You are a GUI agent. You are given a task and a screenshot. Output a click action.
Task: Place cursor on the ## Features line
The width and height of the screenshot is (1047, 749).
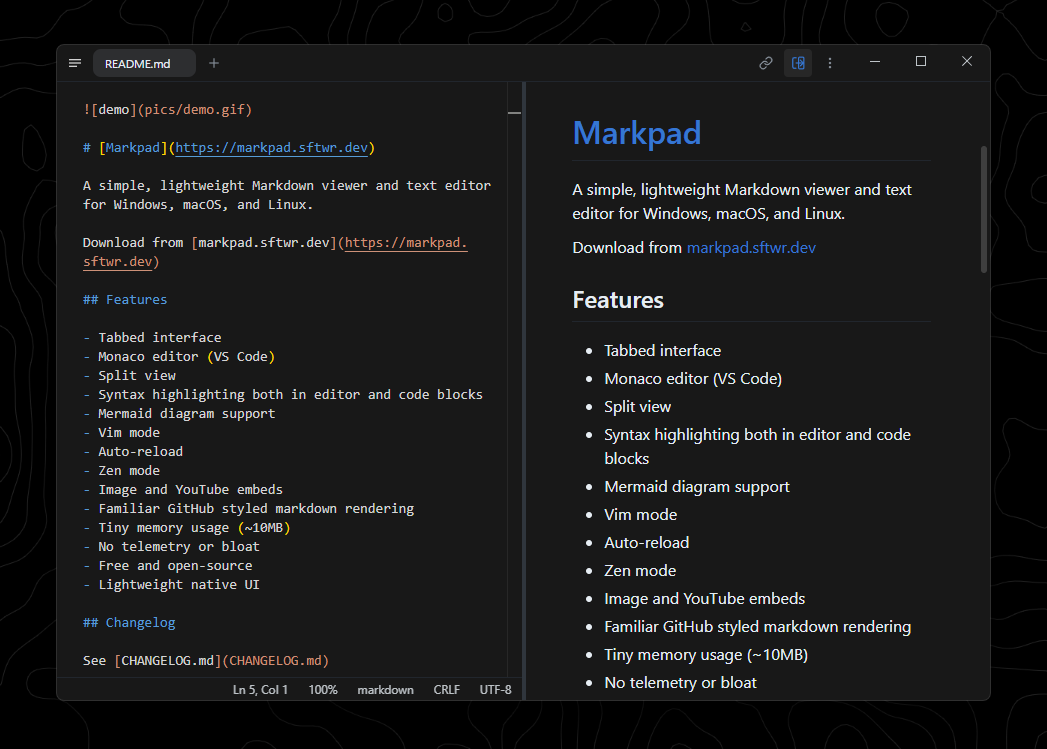click(x=125, y=299)
